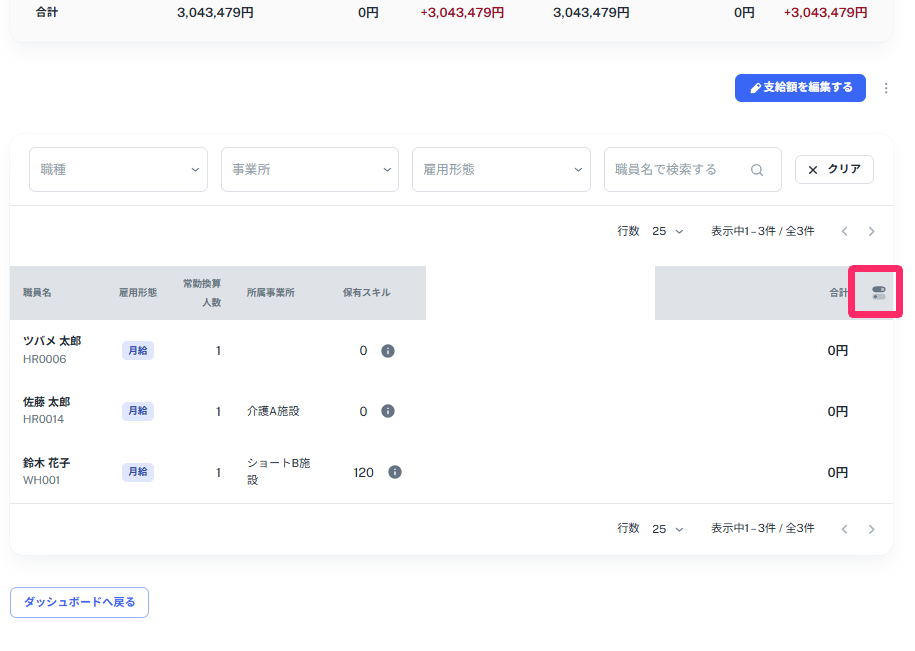This screenshot has height=651, width=915.
Task: Open the 事業所 filter dropdown
Action: click(309, 169)
